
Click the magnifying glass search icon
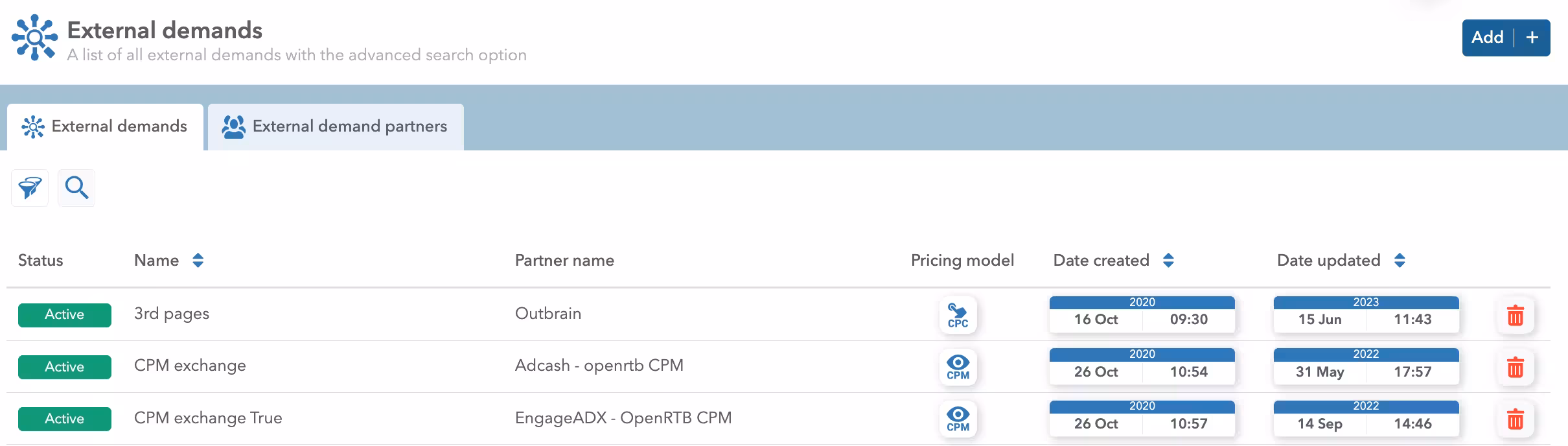click(76, 188)
